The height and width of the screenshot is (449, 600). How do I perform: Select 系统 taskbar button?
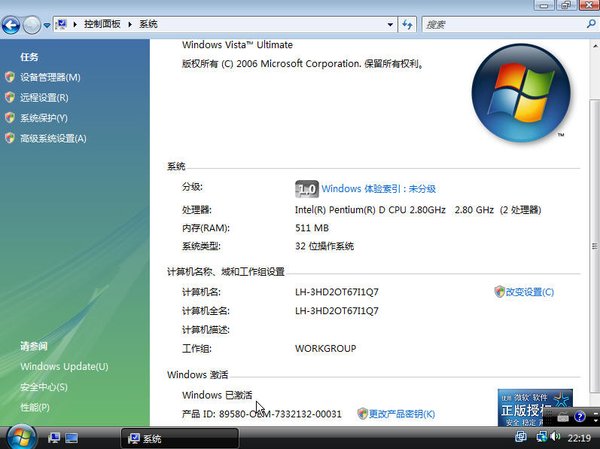180,438
